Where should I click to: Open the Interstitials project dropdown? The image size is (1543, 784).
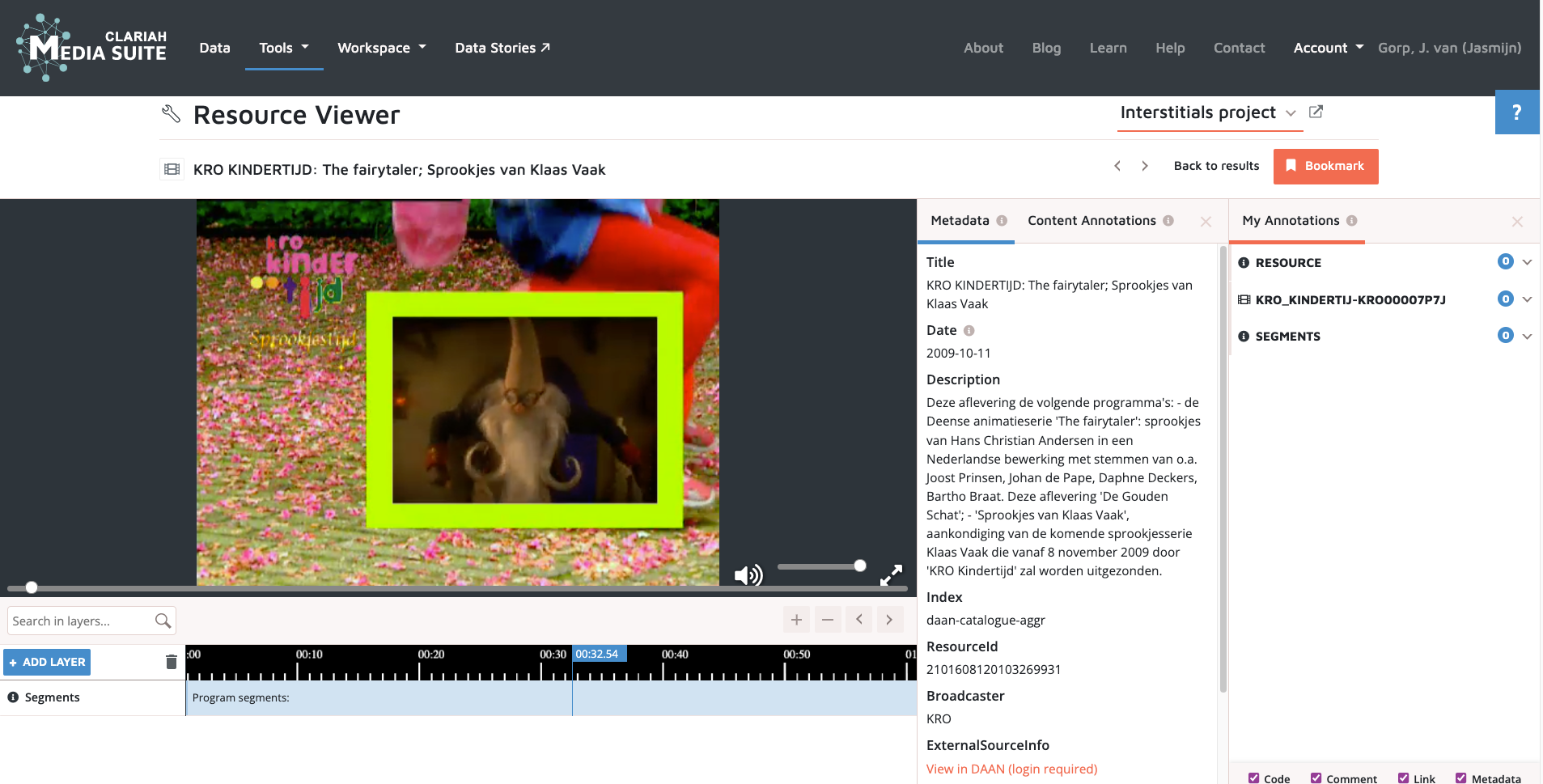(1291, 113)
